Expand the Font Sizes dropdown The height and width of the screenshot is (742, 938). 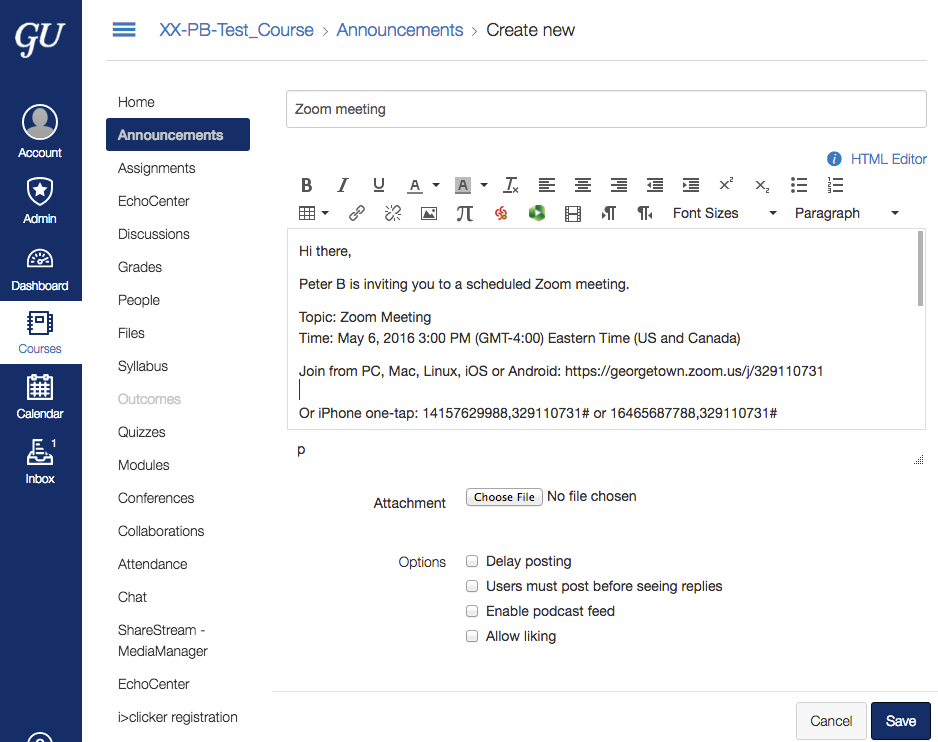click(724, 213)
